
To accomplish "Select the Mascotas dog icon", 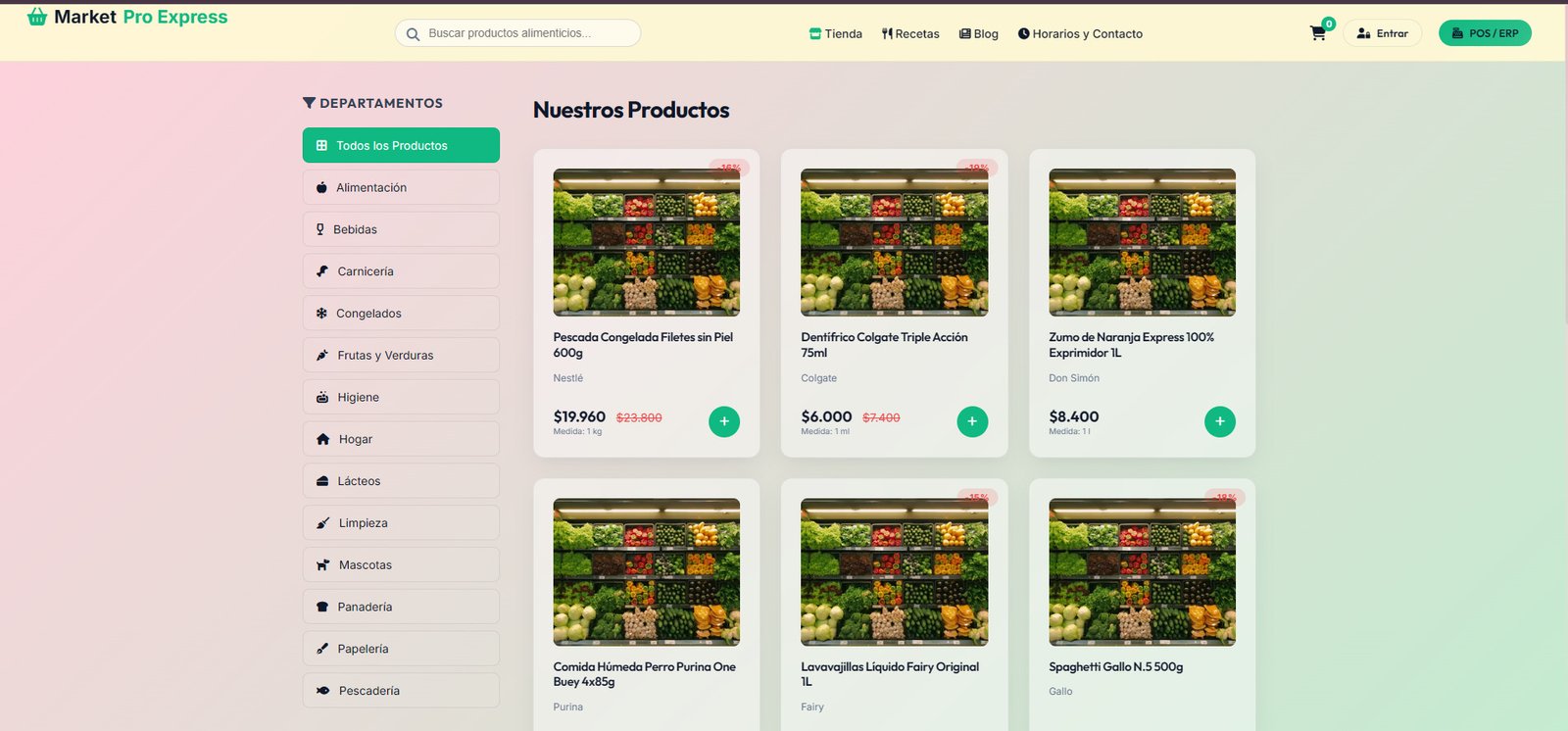I will pyautogui.click(x=323, y=565).
